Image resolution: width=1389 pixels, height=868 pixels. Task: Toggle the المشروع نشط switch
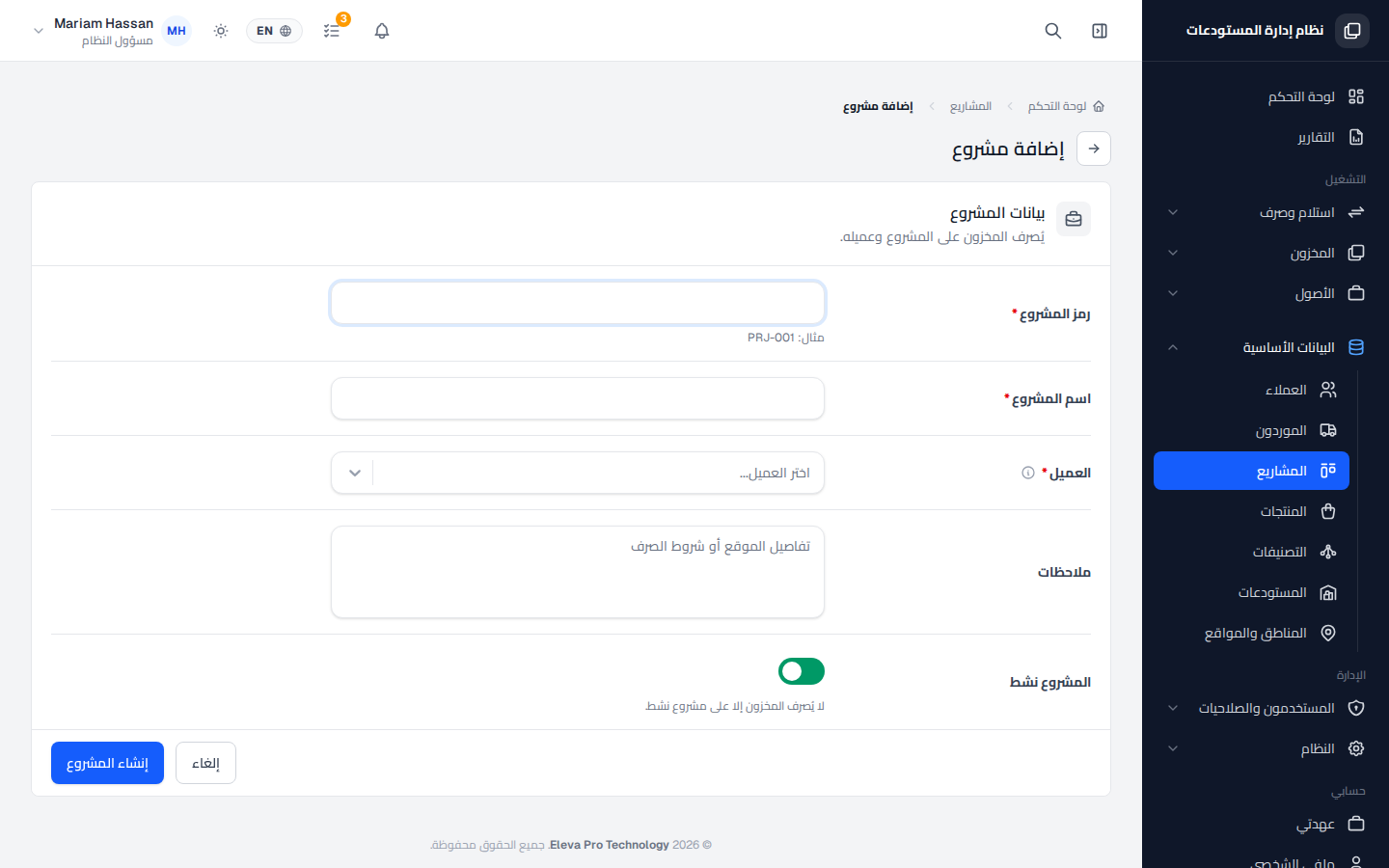(802, 671)
